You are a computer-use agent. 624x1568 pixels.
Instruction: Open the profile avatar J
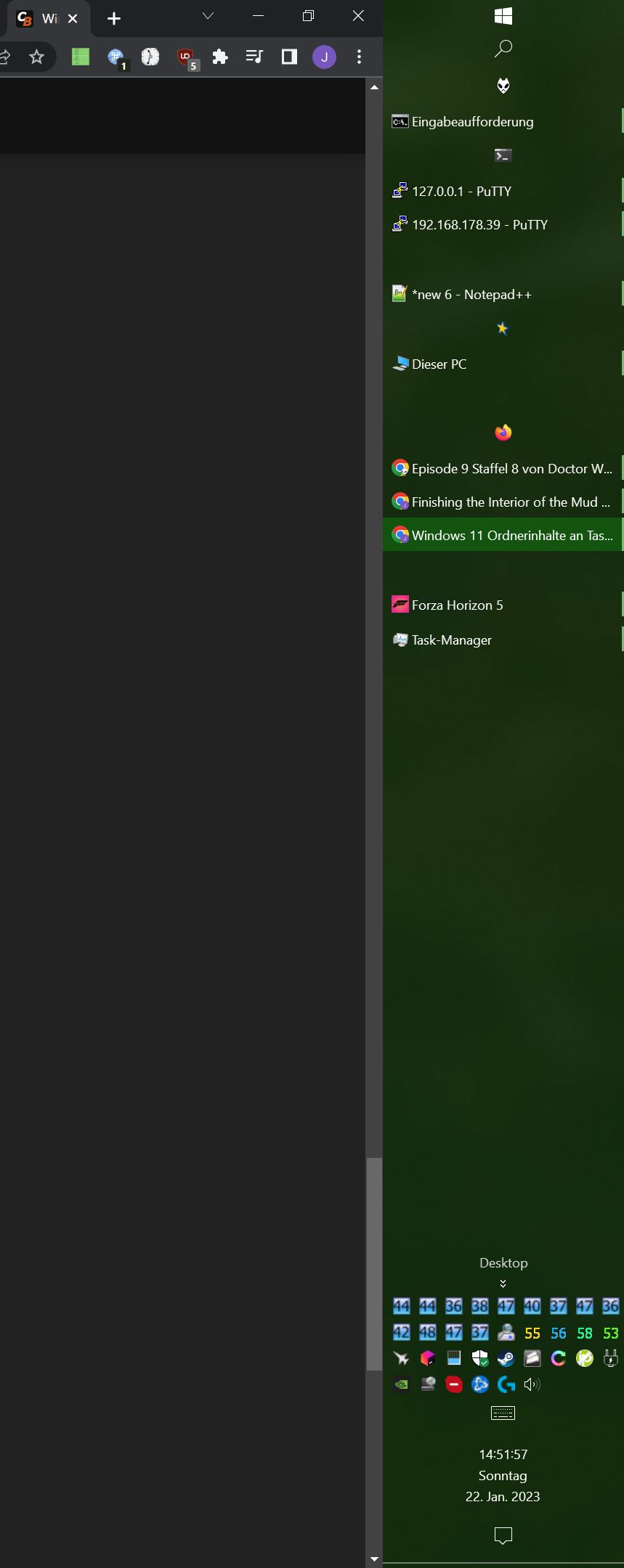pyautogui.click(x=324, y=57)
